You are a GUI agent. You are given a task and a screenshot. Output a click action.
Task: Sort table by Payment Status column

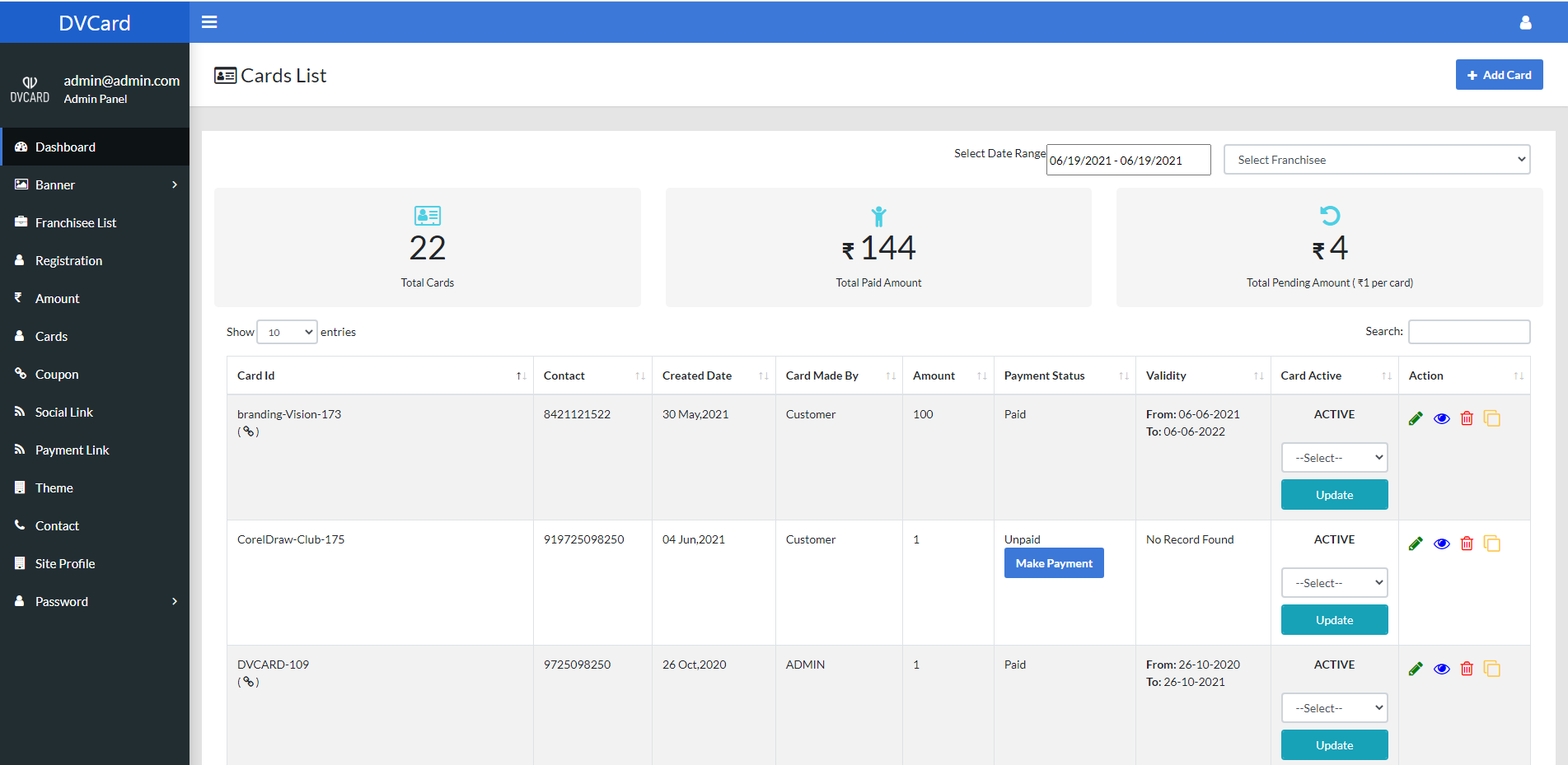(x=1065, y=376)
